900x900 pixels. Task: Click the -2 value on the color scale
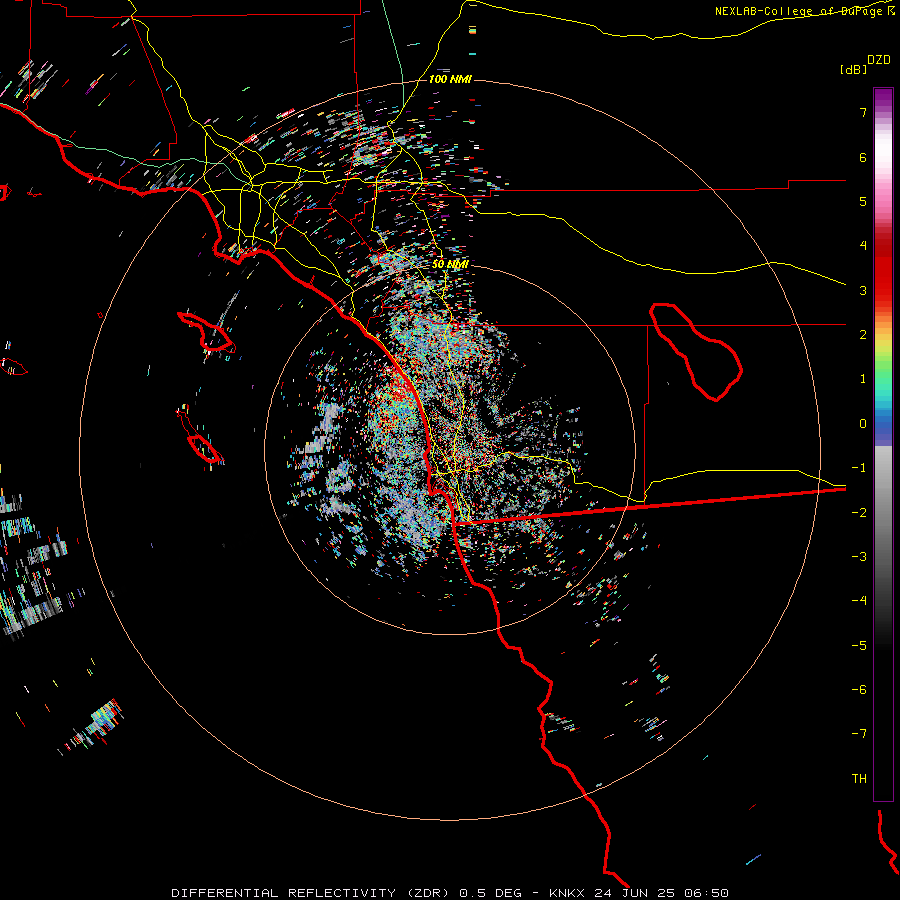pos(859,513)
